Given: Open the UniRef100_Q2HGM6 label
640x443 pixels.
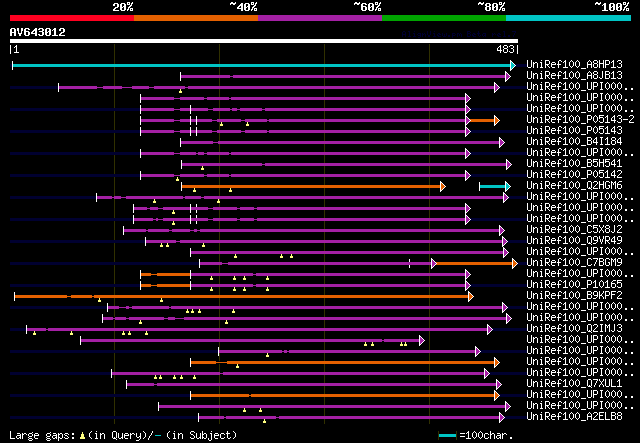Looking at the screenshot, I should pos(574,185).
